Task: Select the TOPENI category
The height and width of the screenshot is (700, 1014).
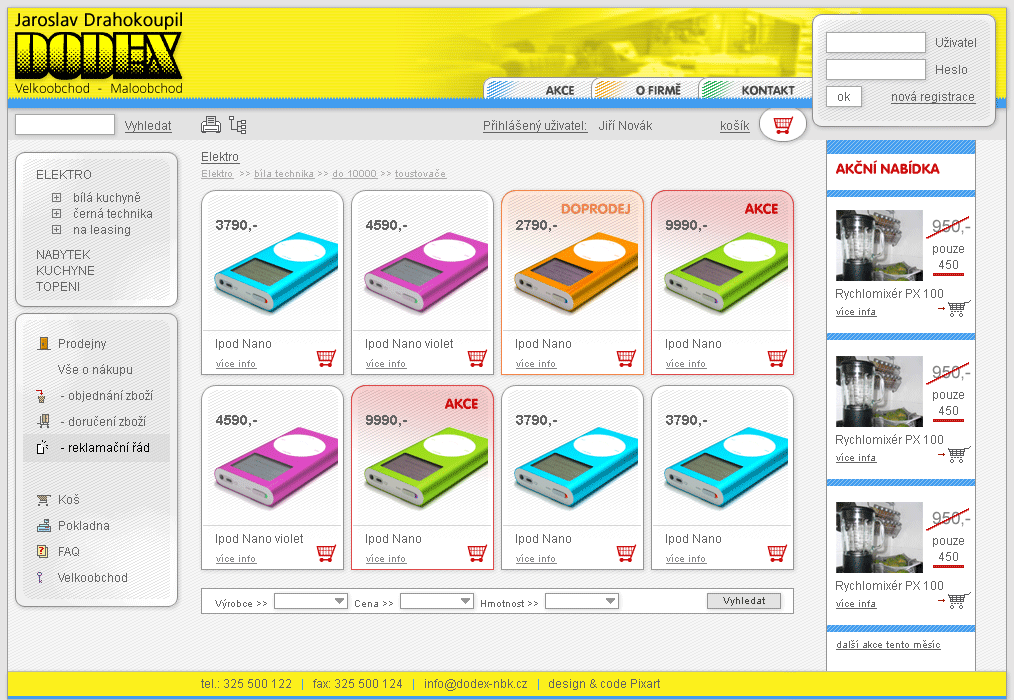Action: [x=58, y=287]
